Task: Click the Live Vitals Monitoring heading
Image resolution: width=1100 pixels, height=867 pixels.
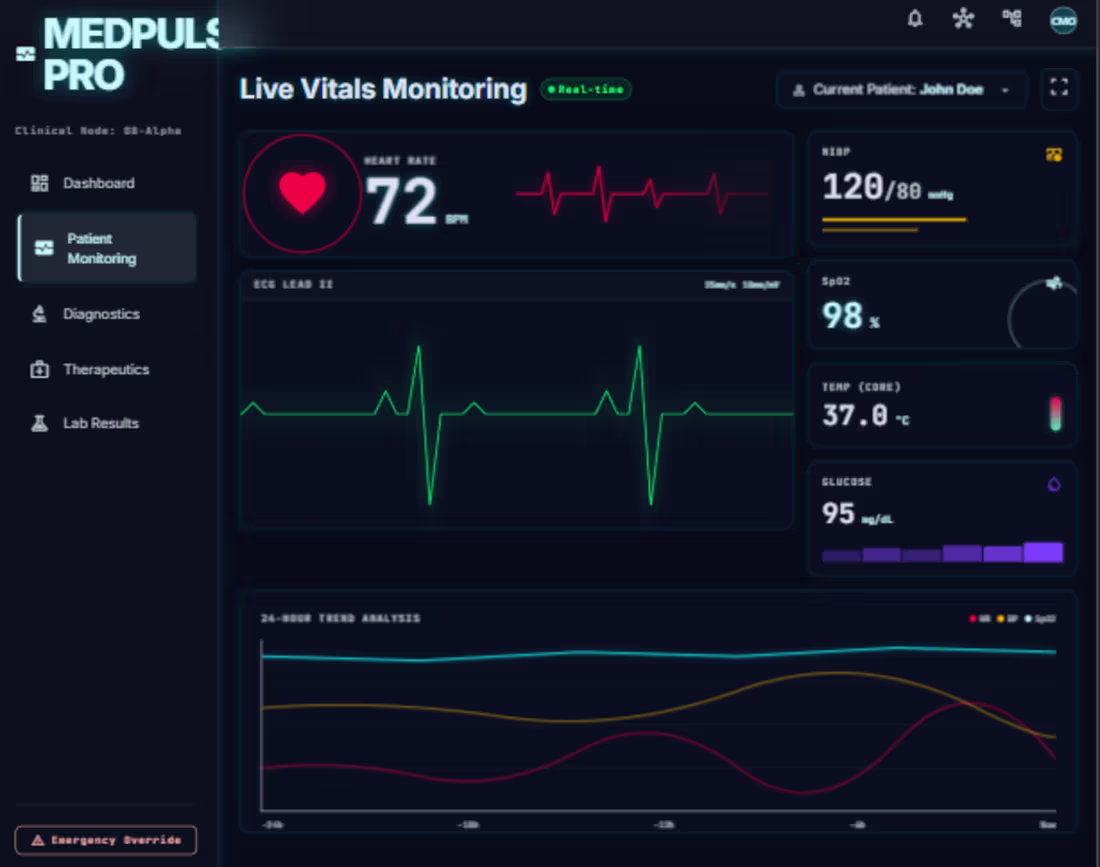Action: [x=383, y=89]
